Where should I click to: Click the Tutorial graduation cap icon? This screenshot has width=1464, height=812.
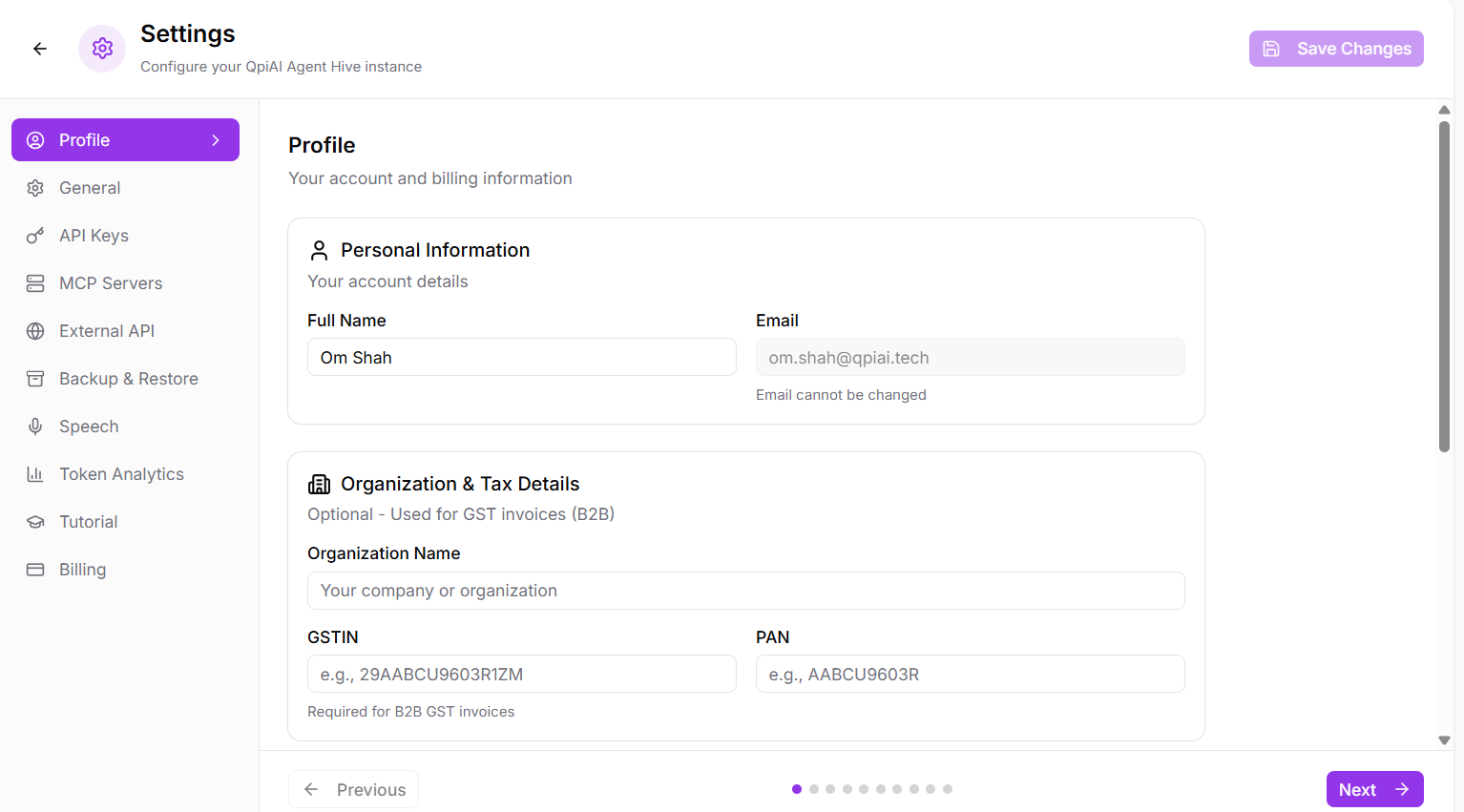(x=35, y=522)
